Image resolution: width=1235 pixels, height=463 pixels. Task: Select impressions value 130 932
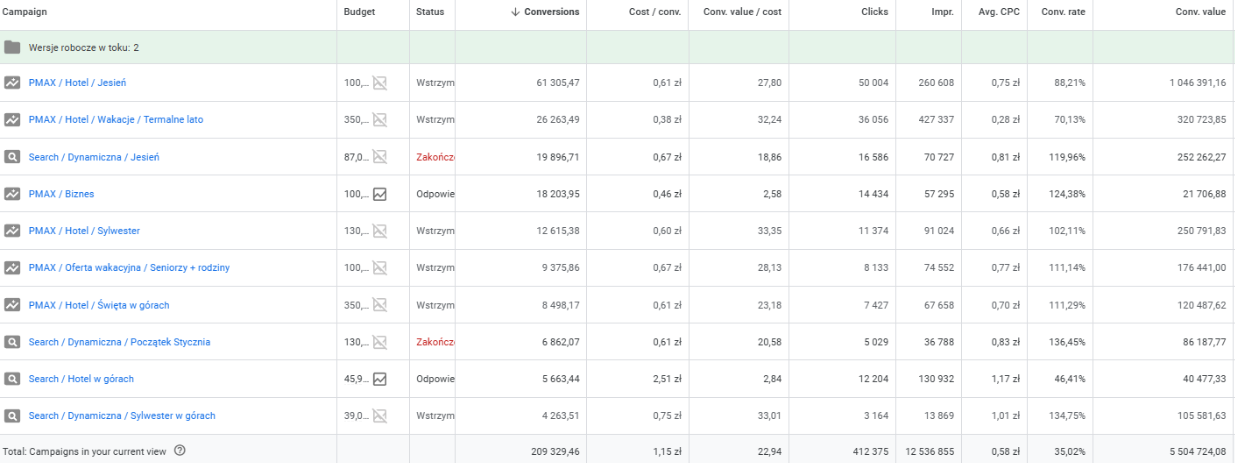(x=936, y=379)
